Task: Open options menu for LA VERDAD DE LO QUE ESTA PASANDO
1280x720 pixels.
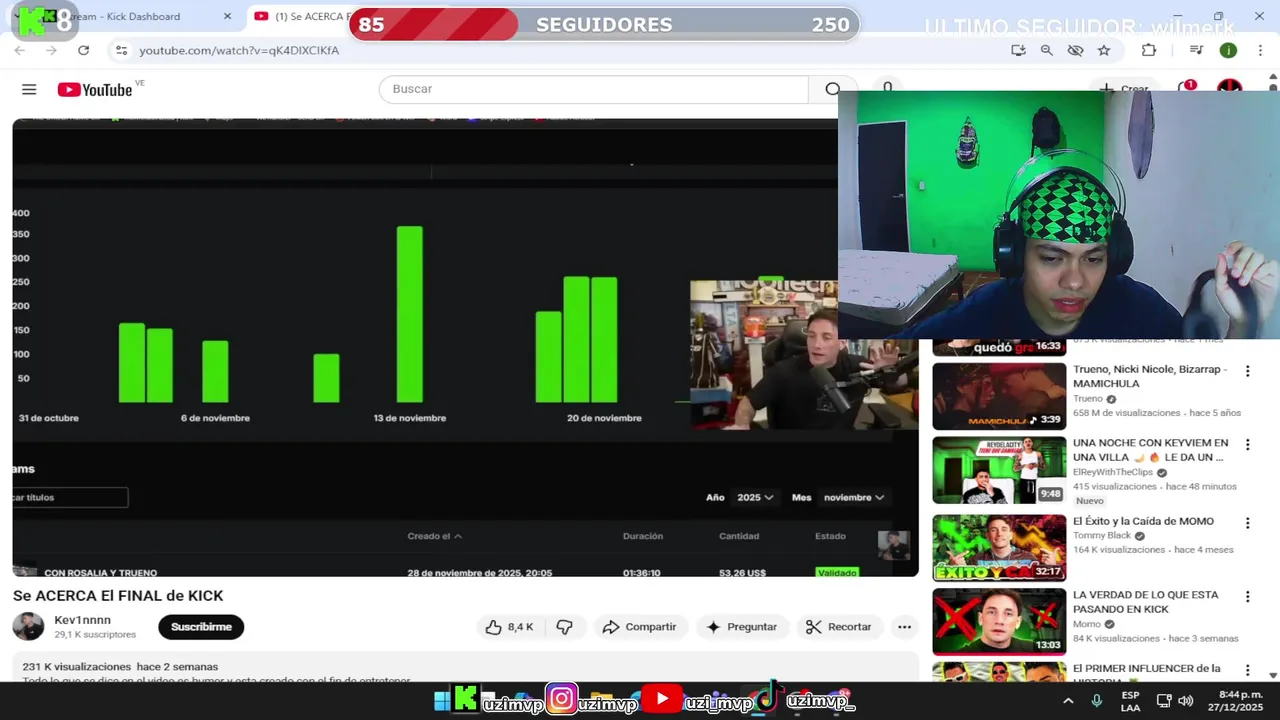Action: point(1247,597)
